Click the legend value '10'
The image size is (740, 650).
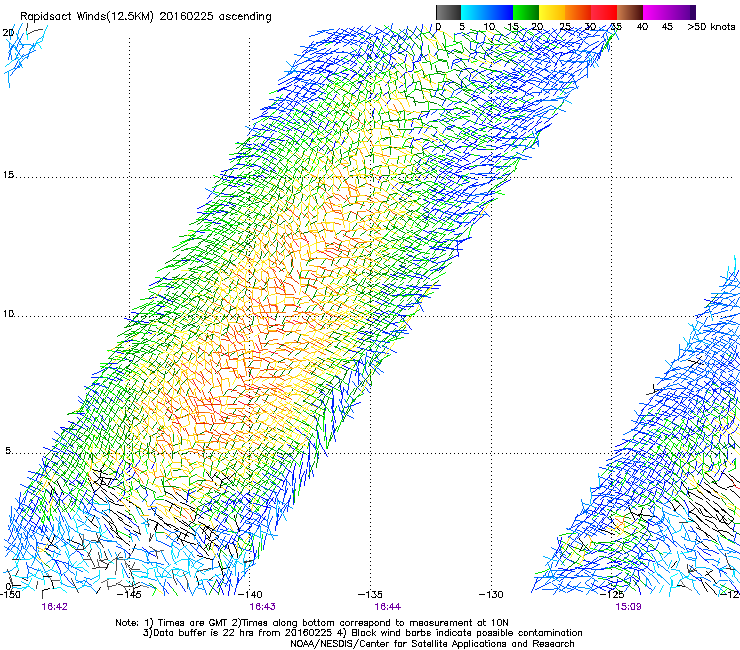pyautogui.click(x=489, y=27)
